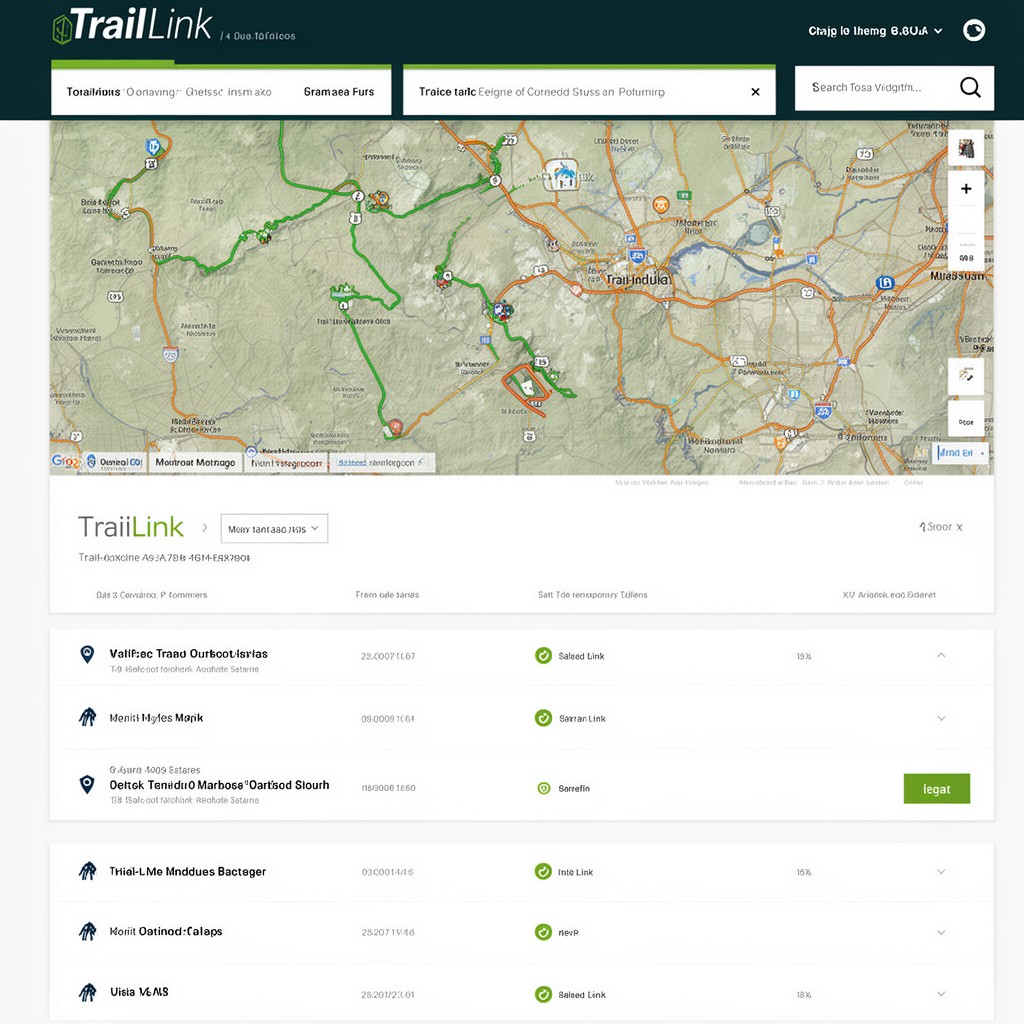The image size is (1024, 1024).
Task: Expand the Uisia VEAIS row
Action: [941, 994]
